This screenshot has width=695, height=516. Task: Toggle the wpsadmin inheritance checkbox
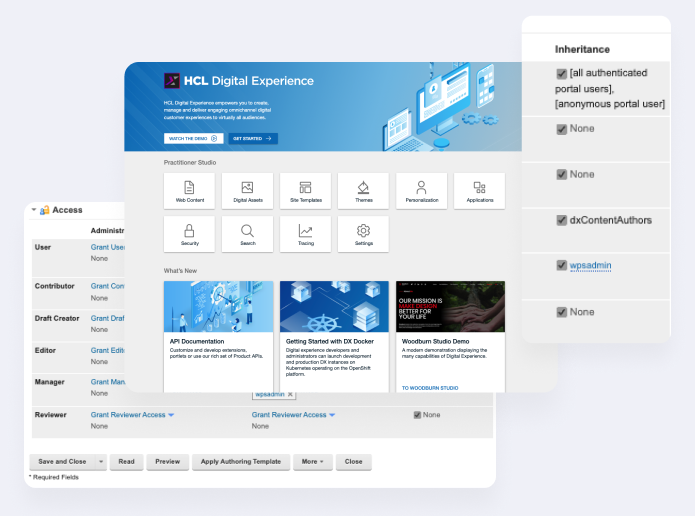pos(561,266)
